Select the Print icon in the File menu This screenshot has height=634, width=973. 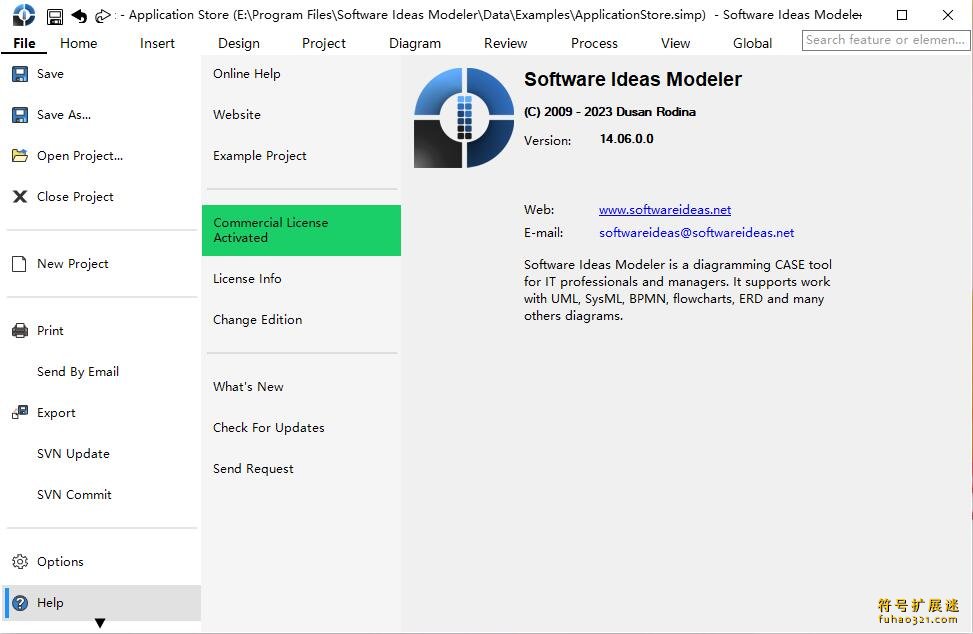pos(20,330)
